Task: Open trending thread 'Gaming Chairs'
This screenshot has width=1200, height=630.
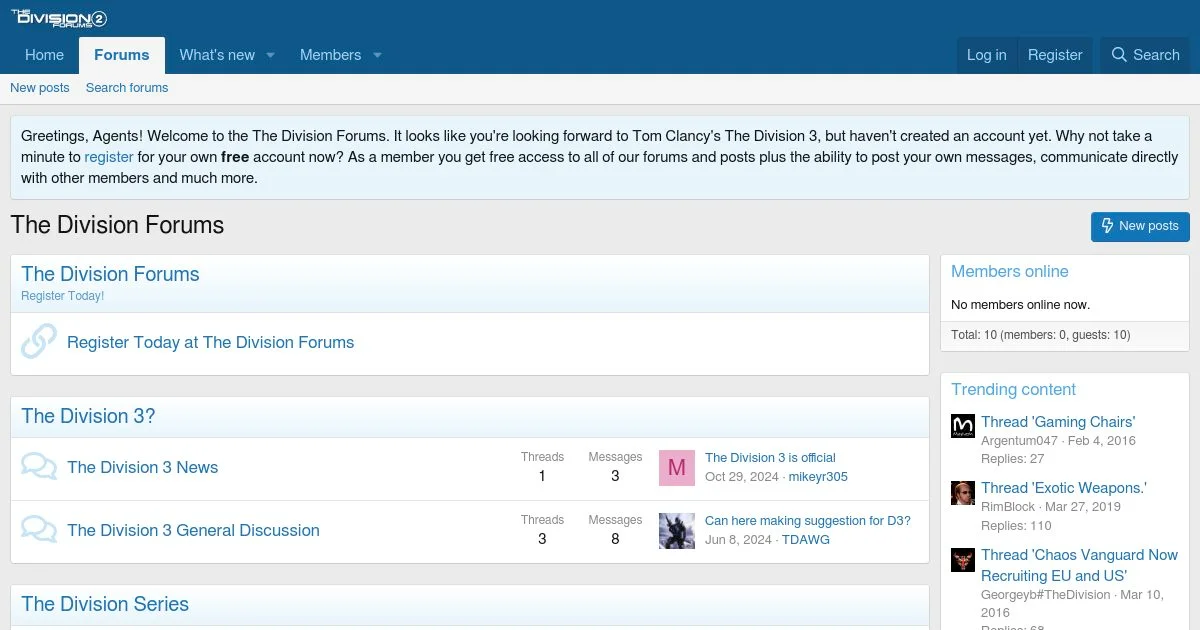Action: 1058,422
